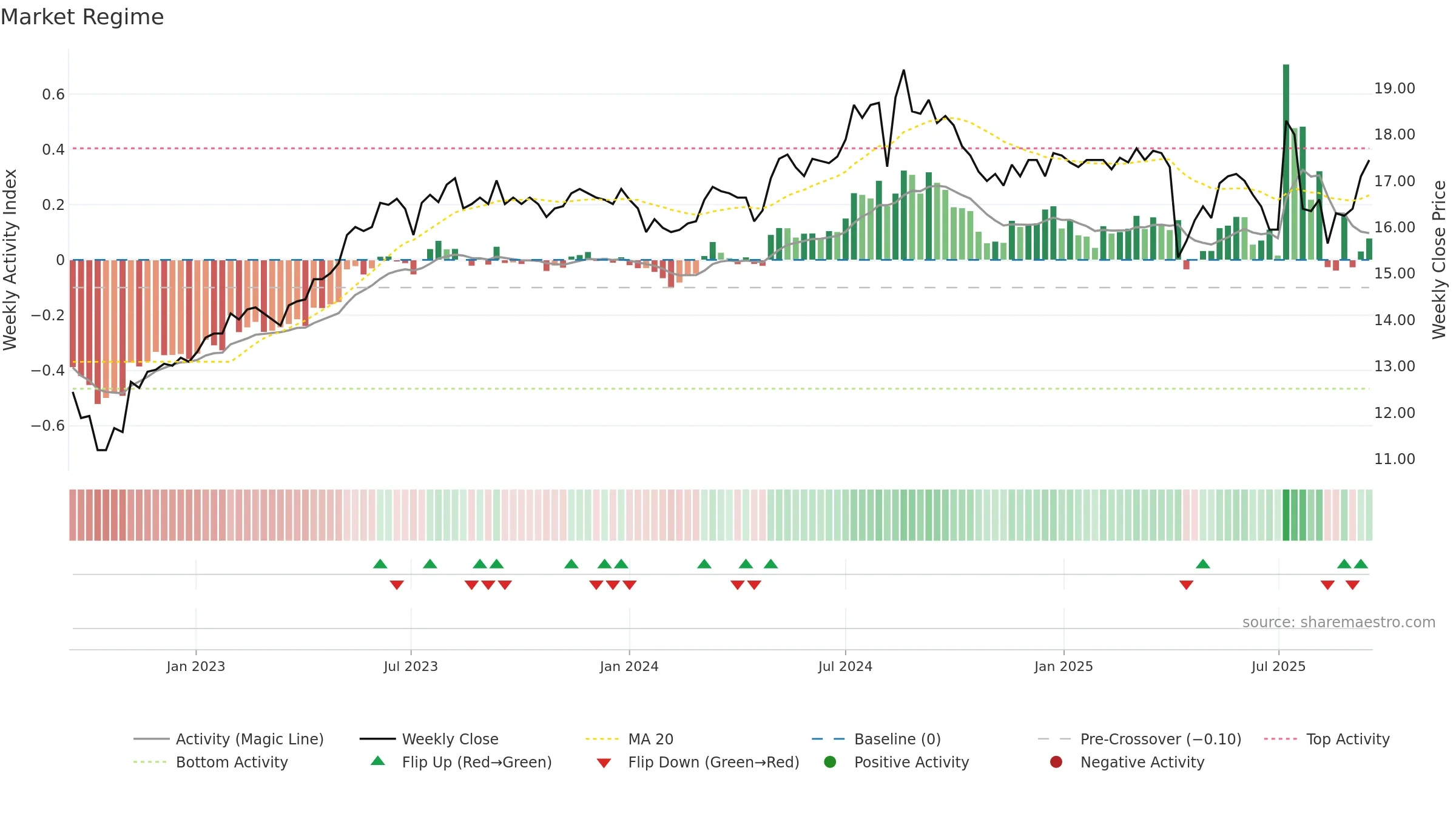Click the MA 20 legend entry

[x=629, y=739]
